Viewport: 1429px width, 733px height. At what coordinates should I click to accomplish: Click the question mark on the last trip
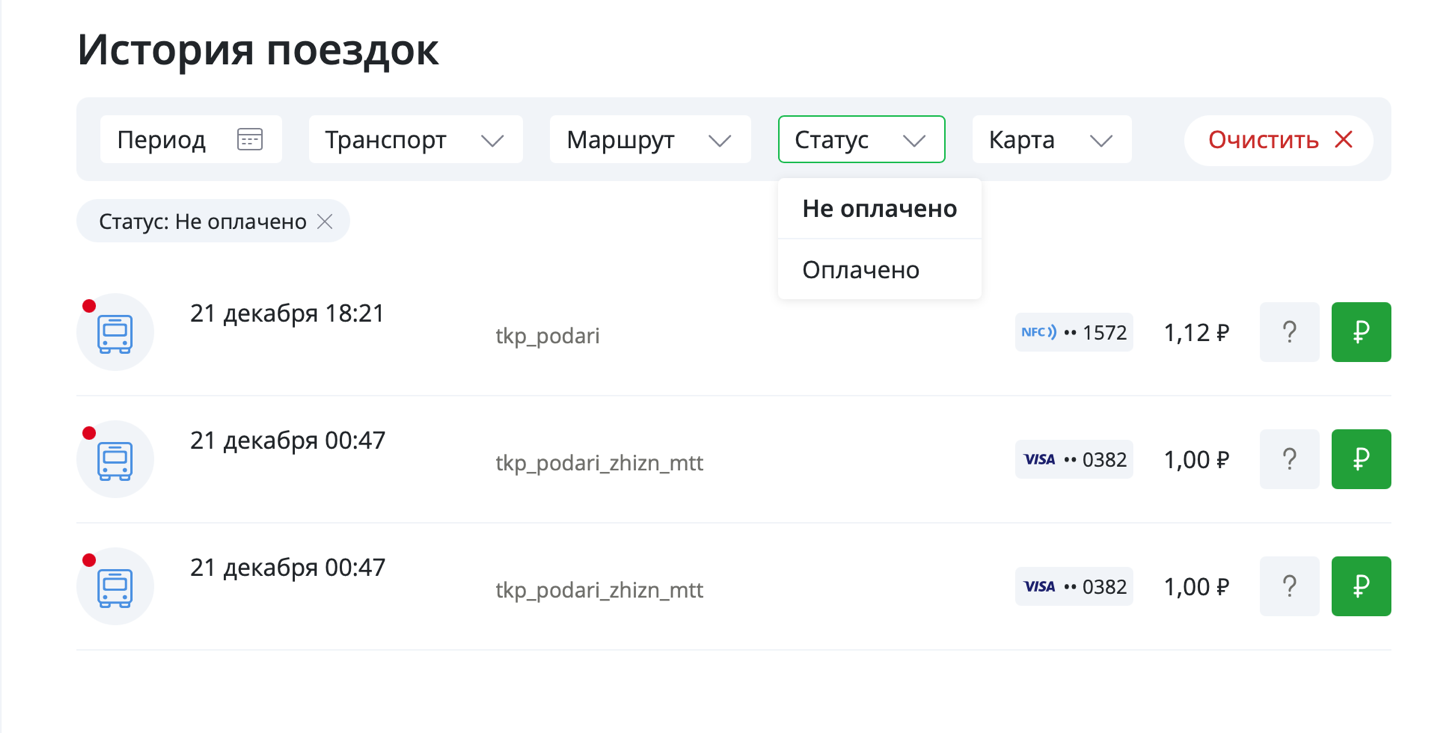click(1289, 586)
